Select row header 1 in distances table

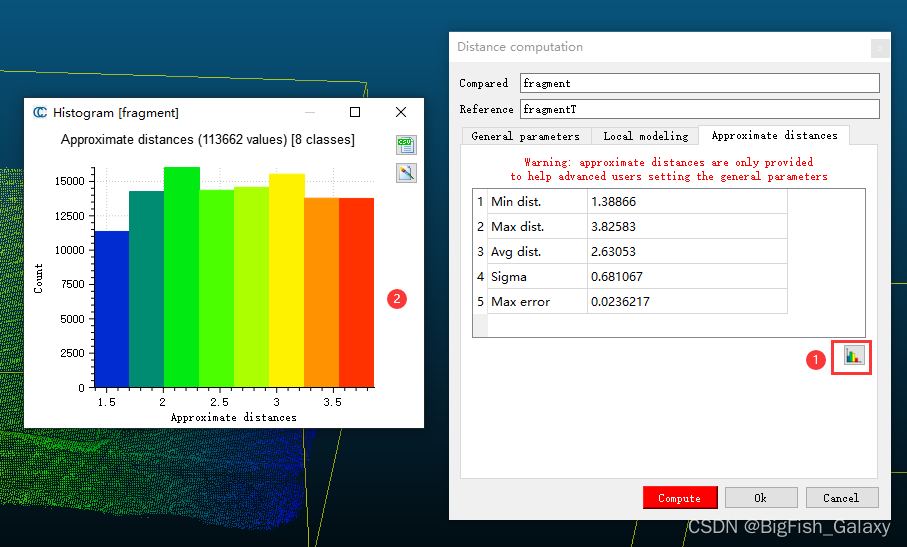point(480,202)
